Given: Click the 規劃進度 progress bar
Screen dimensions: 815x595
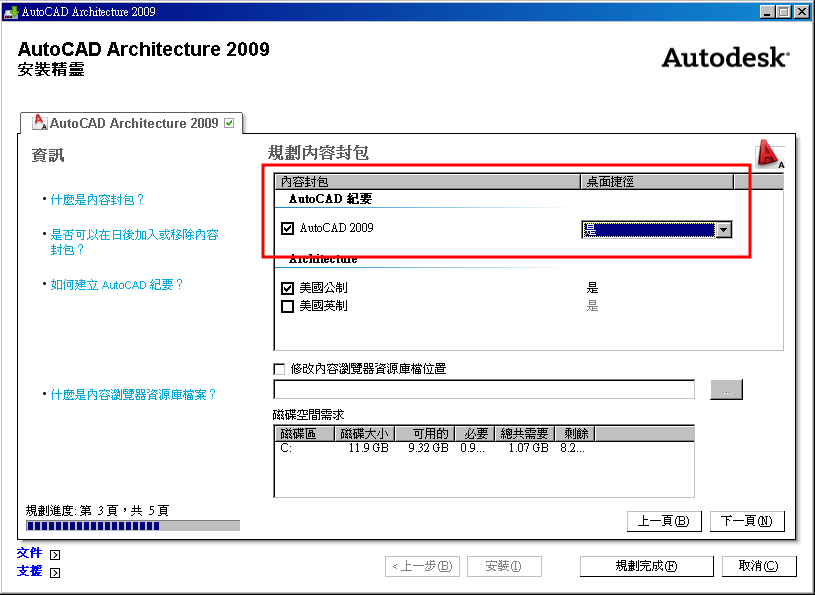Looking at the screenshot, I should 133,526.
